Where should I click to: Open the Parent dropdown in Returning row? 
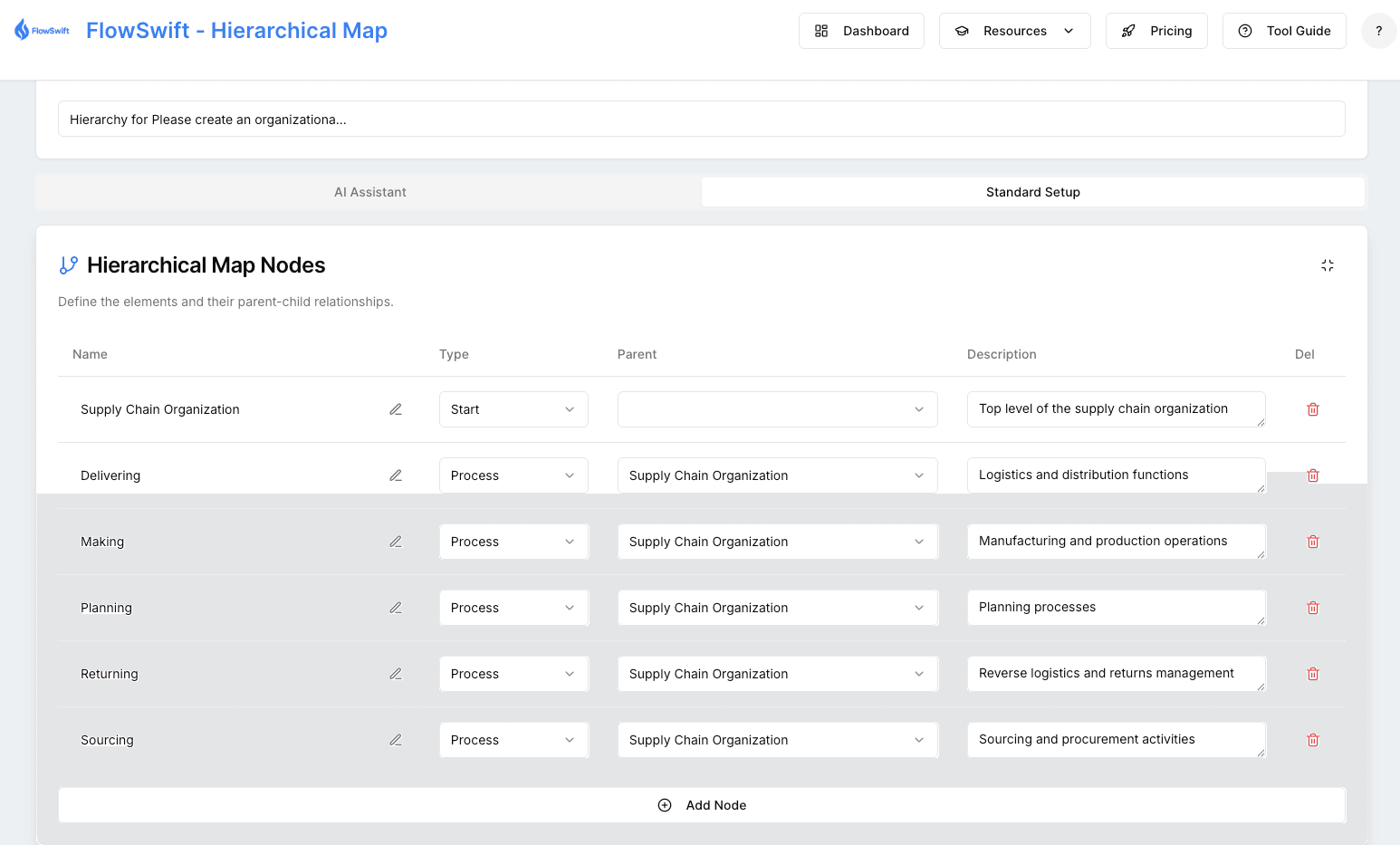(778, 674)
